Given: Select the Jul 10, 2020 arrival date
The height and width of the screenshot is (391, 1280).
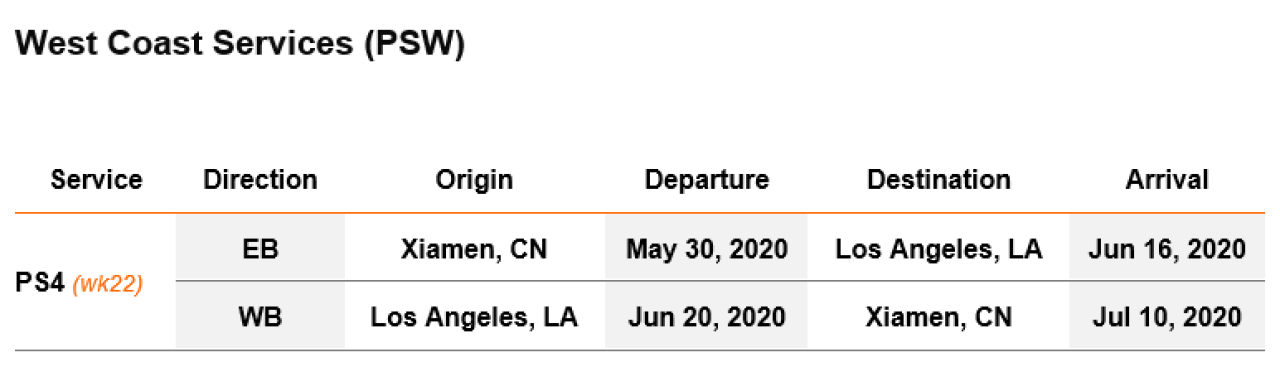Looking at the screenshot, I should click(x=1167, y=316).
